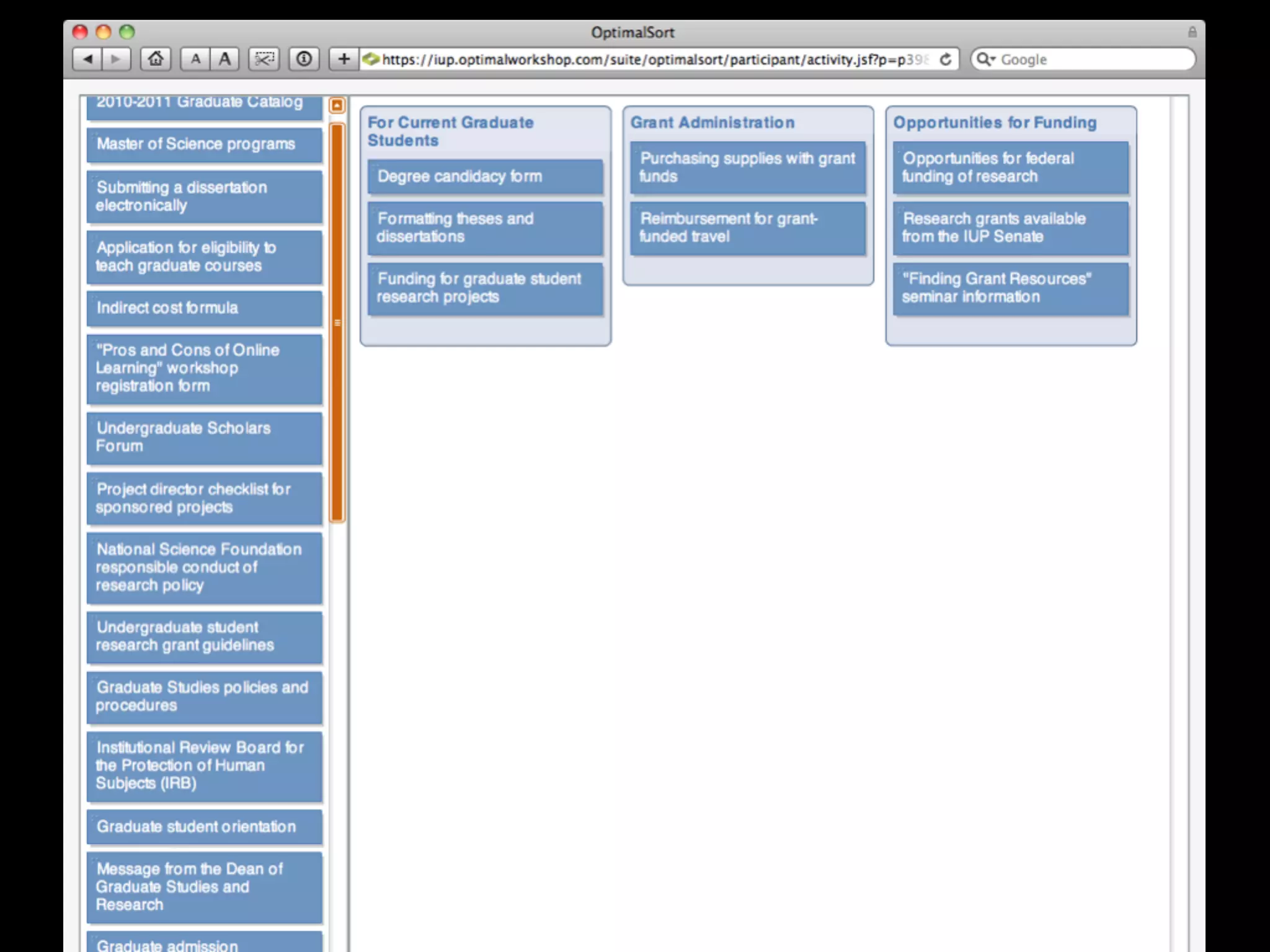Click the add bookmark plus button
Screen dimensions: 1270x952
[344, 59]
